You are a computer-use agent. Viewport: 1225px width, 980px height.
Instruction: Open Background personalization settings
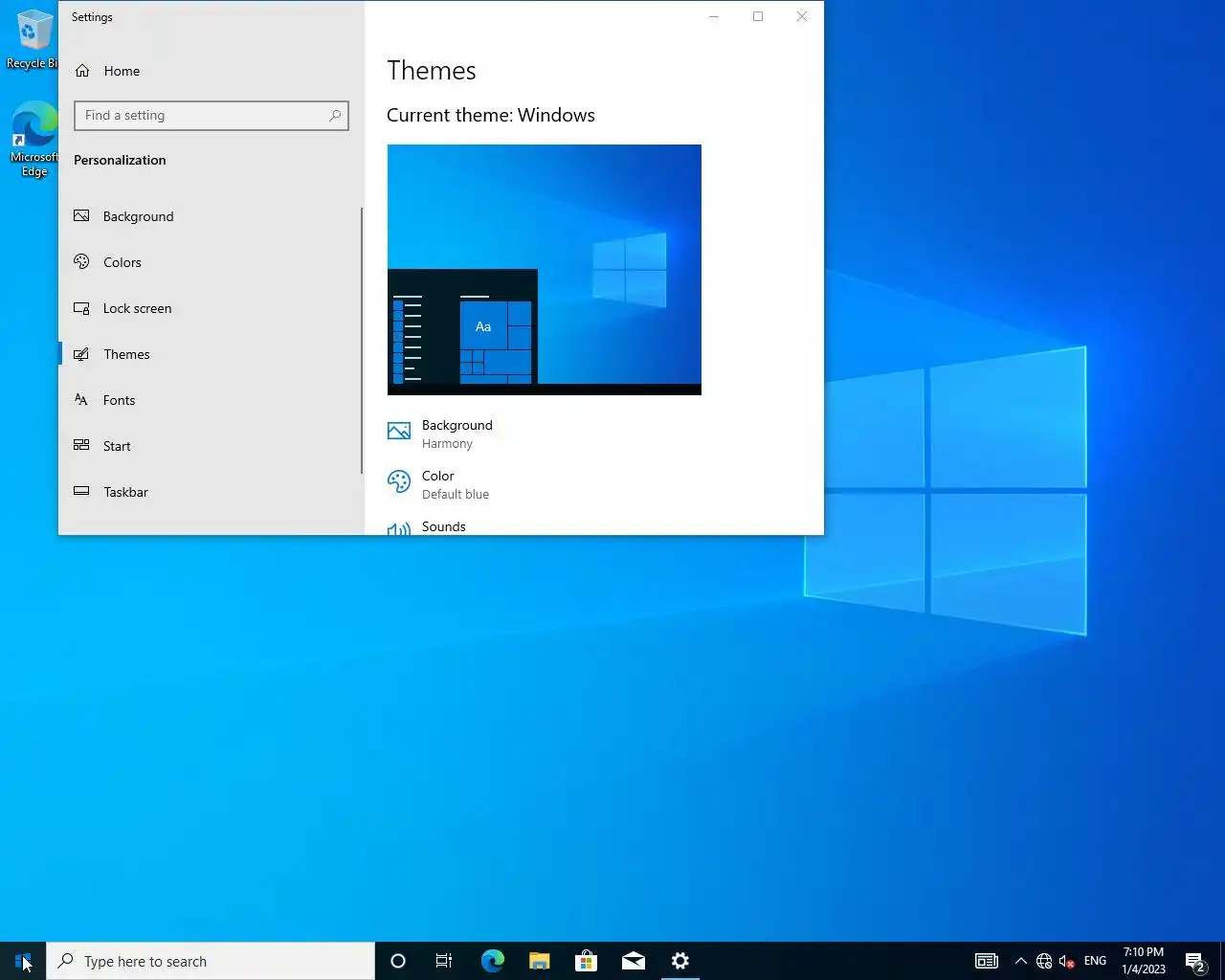(x=211, y=216)
